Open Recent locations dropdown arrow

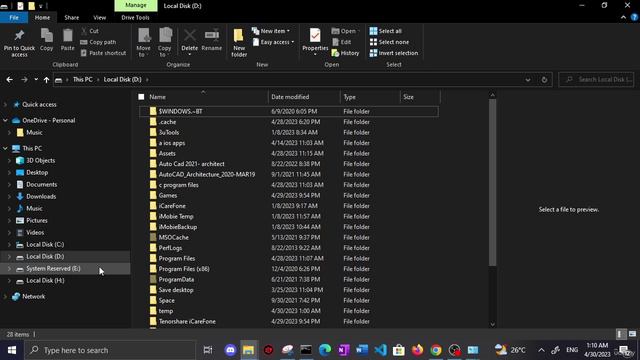click(x=36, y=80)
